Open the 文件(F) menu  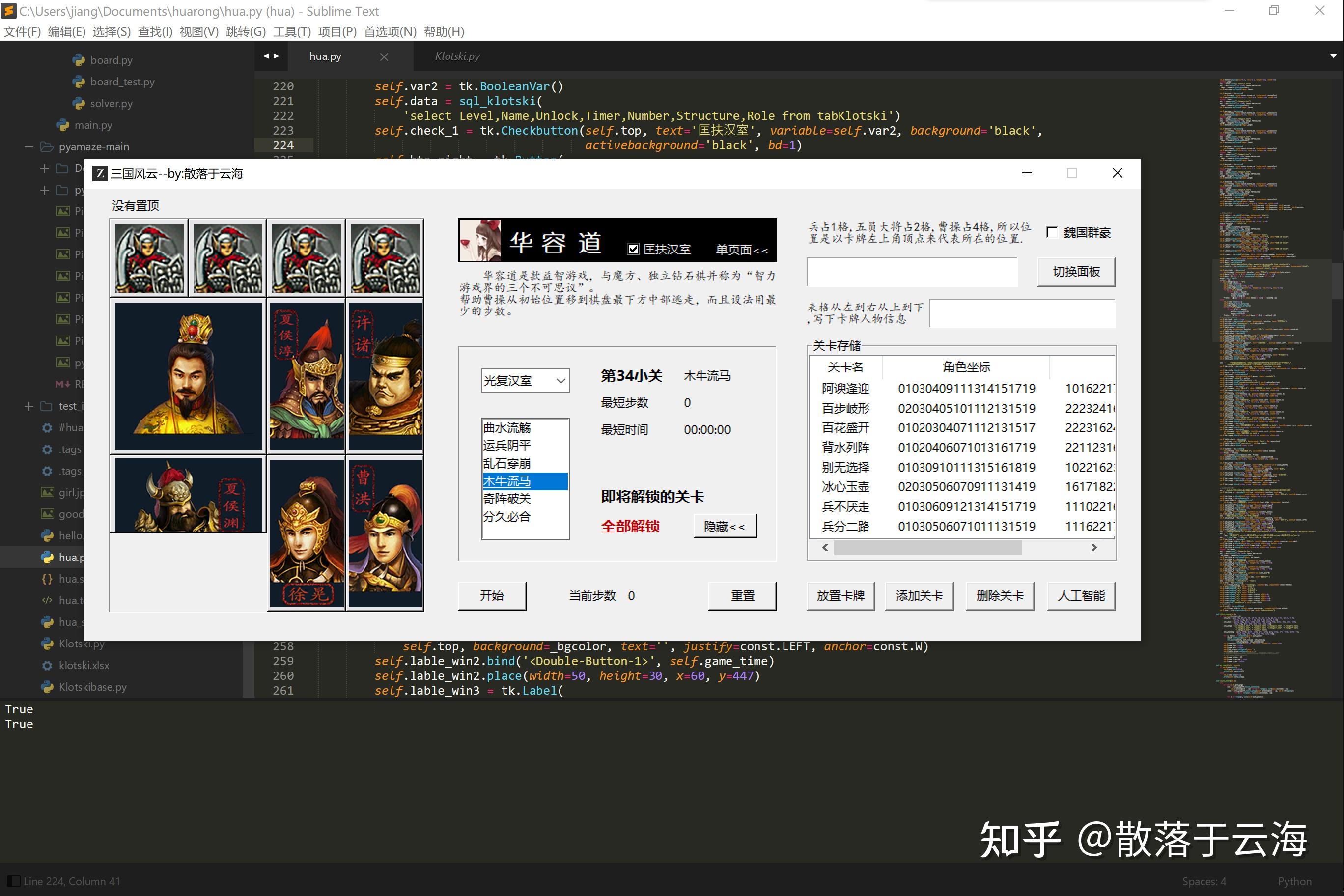[22, 31]
